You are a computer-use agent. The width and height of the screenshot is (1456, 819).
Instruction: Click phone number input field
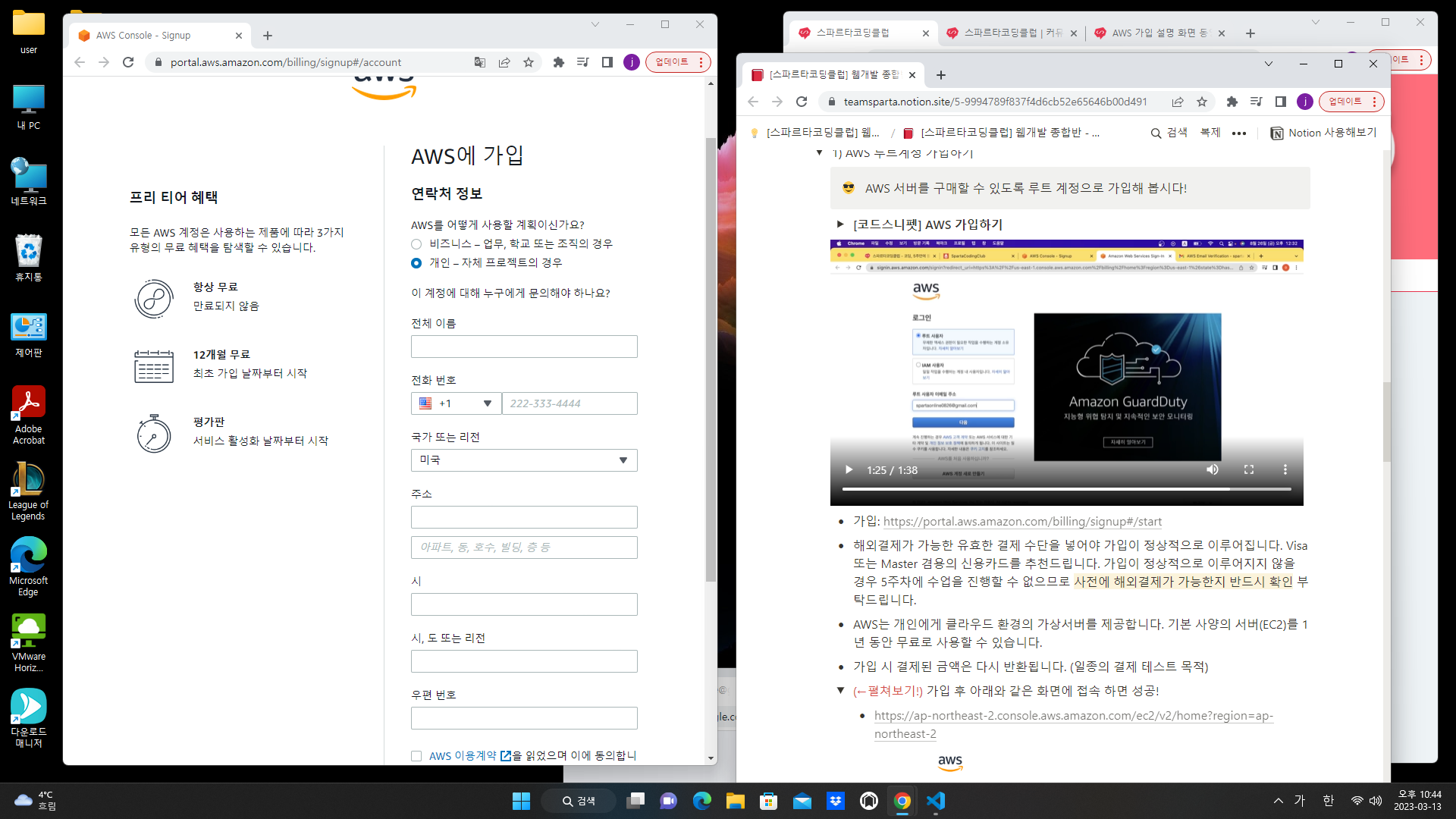click(x=570, y=403)
